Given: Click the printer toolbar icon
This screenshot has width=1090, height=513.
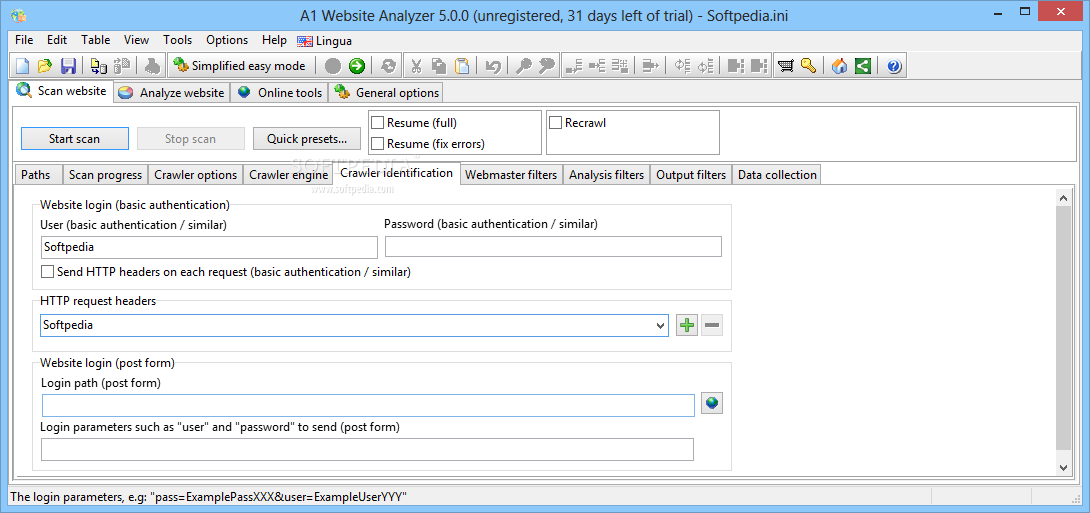Looking at the screenshot, I should tap(153, 66).
